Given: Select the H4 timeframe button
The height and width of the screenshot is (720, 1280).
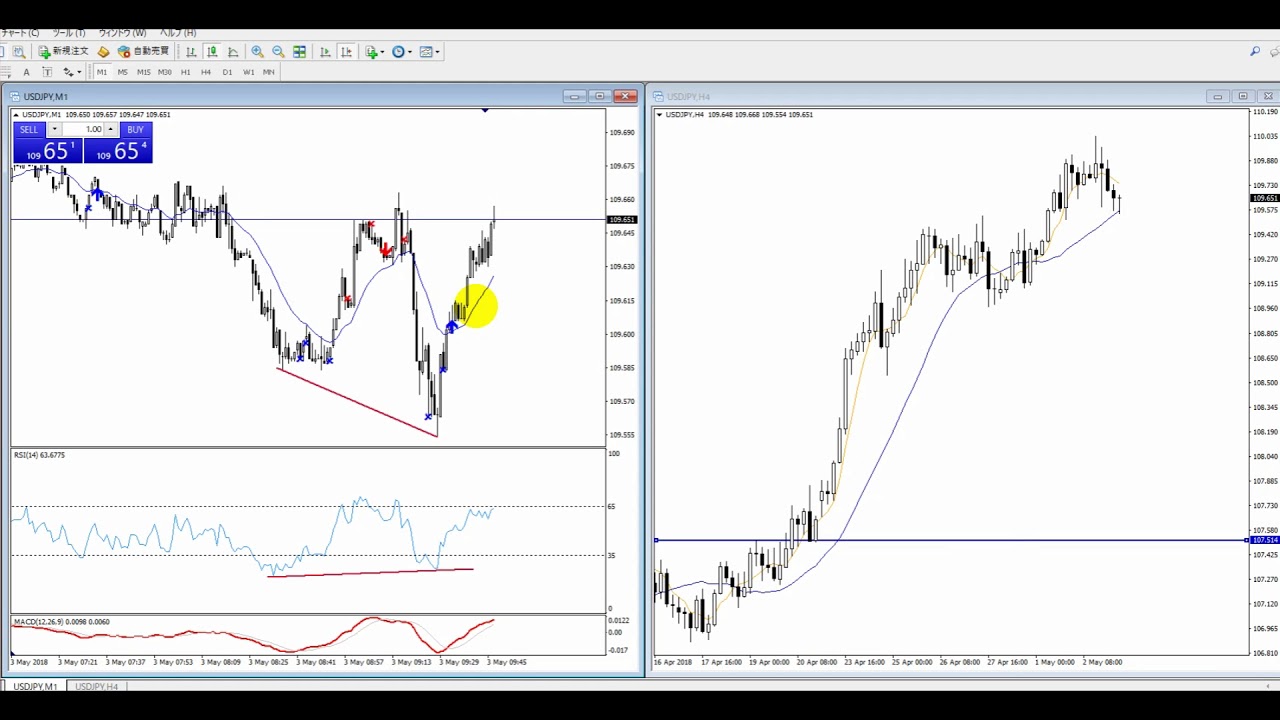Looking at the screenshot, I should point(206,72).
